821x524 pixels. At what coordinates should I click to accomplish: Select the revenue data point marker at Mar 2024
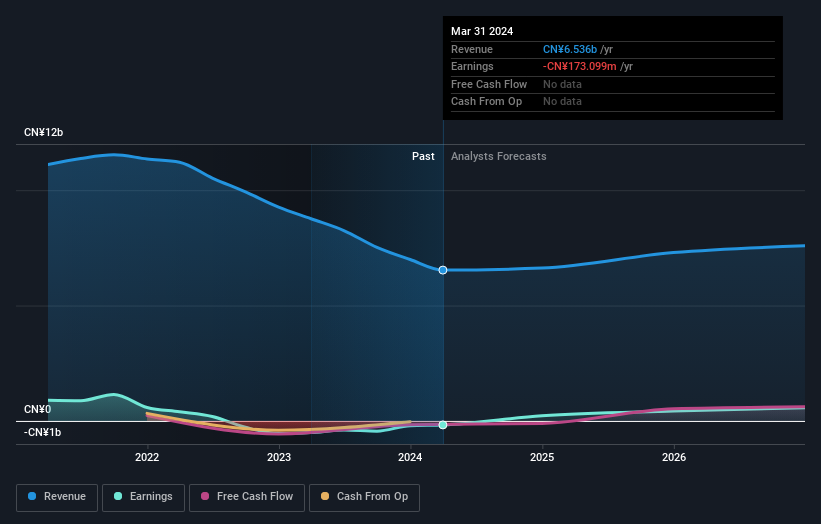443,270
